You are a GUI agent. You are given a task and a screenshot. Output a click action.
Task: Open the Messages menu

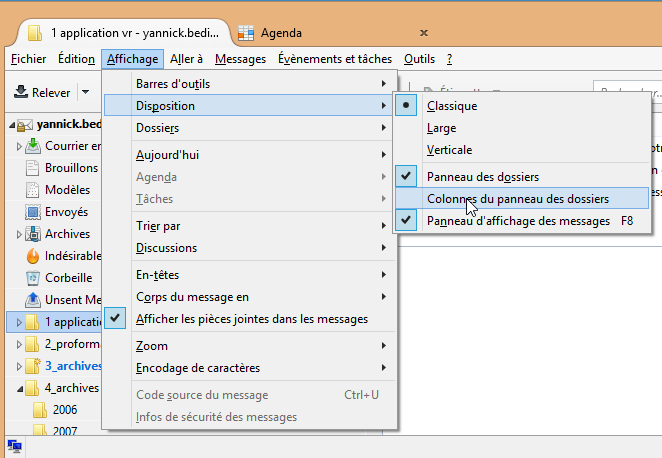pyautogui.click(x=240, y=59)
